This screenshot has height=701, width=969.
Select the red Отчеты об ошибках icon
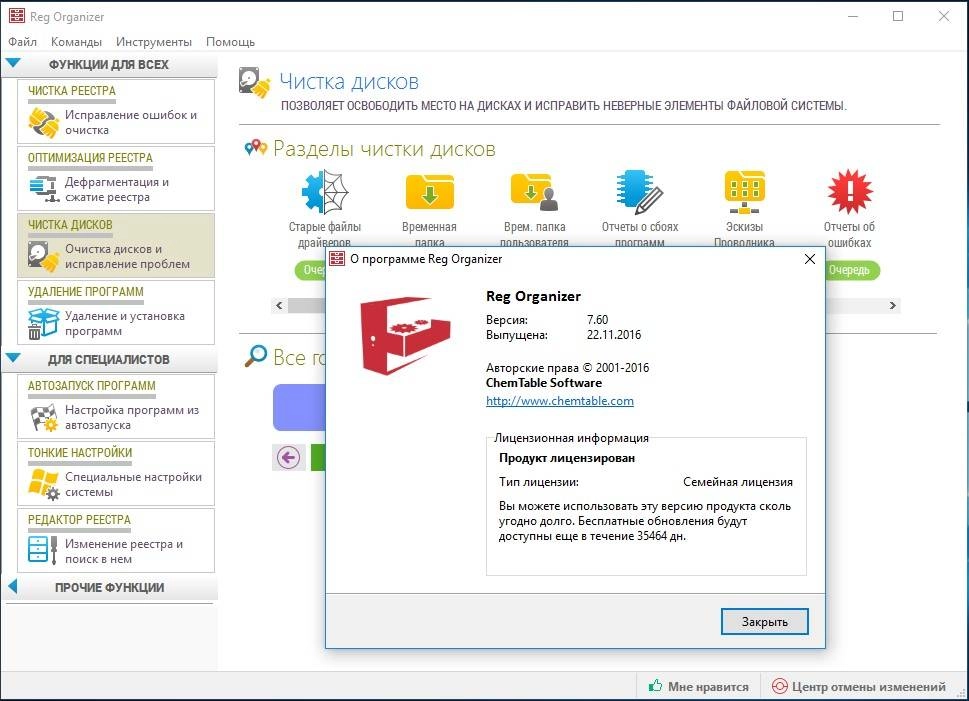[850, 192]
